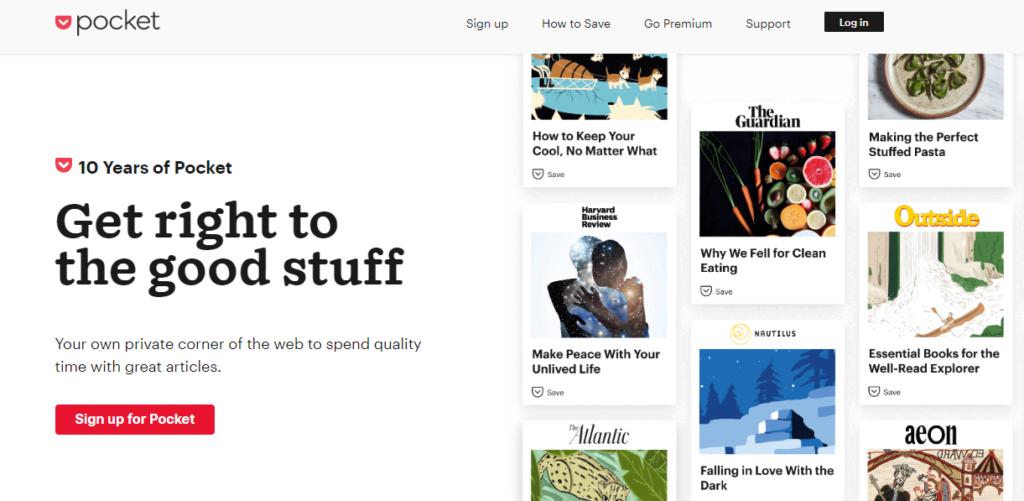Screen dimensions: 1024x501
Task: Open the Harvard Business Review hugging figures image
Action: pyautogui.click(x=599, y=285)
